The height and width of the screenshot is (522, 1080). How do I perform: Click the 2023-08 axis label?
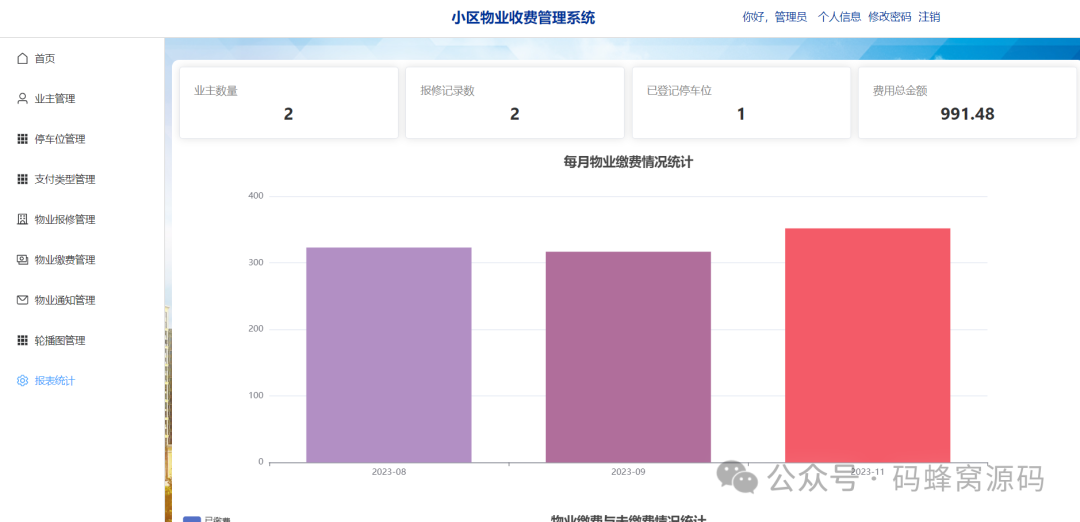coord(388,472)
